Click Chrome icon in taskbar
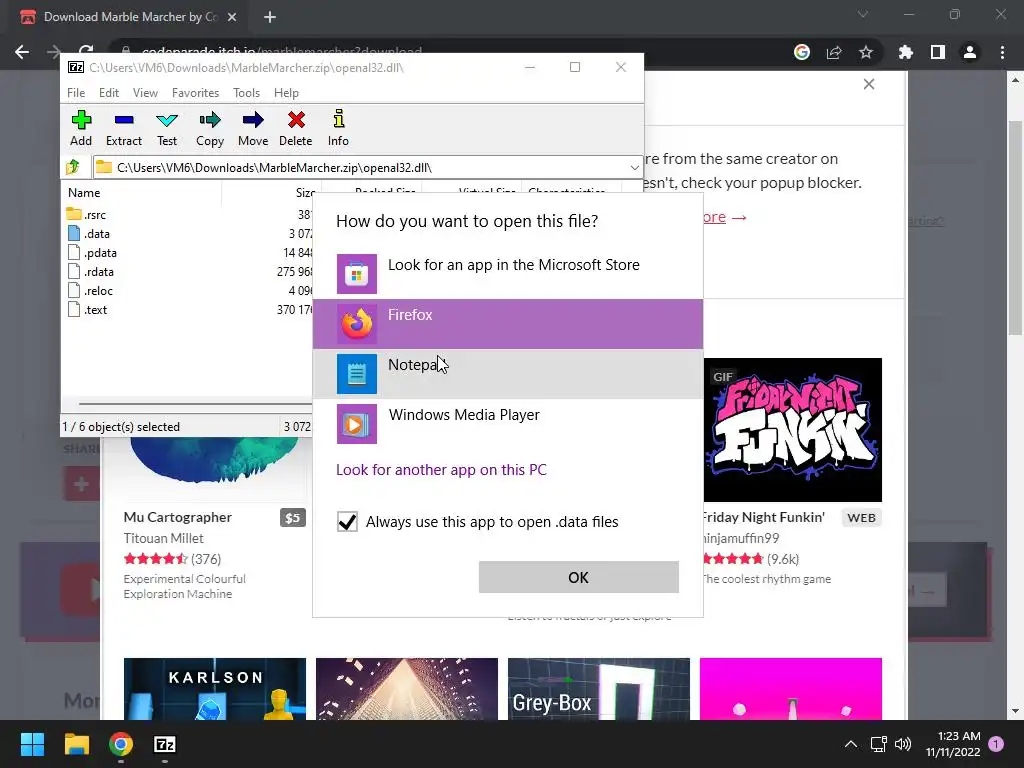This screenshot has height=768, width=1024. pyautogui.click(x=121, y=744)
